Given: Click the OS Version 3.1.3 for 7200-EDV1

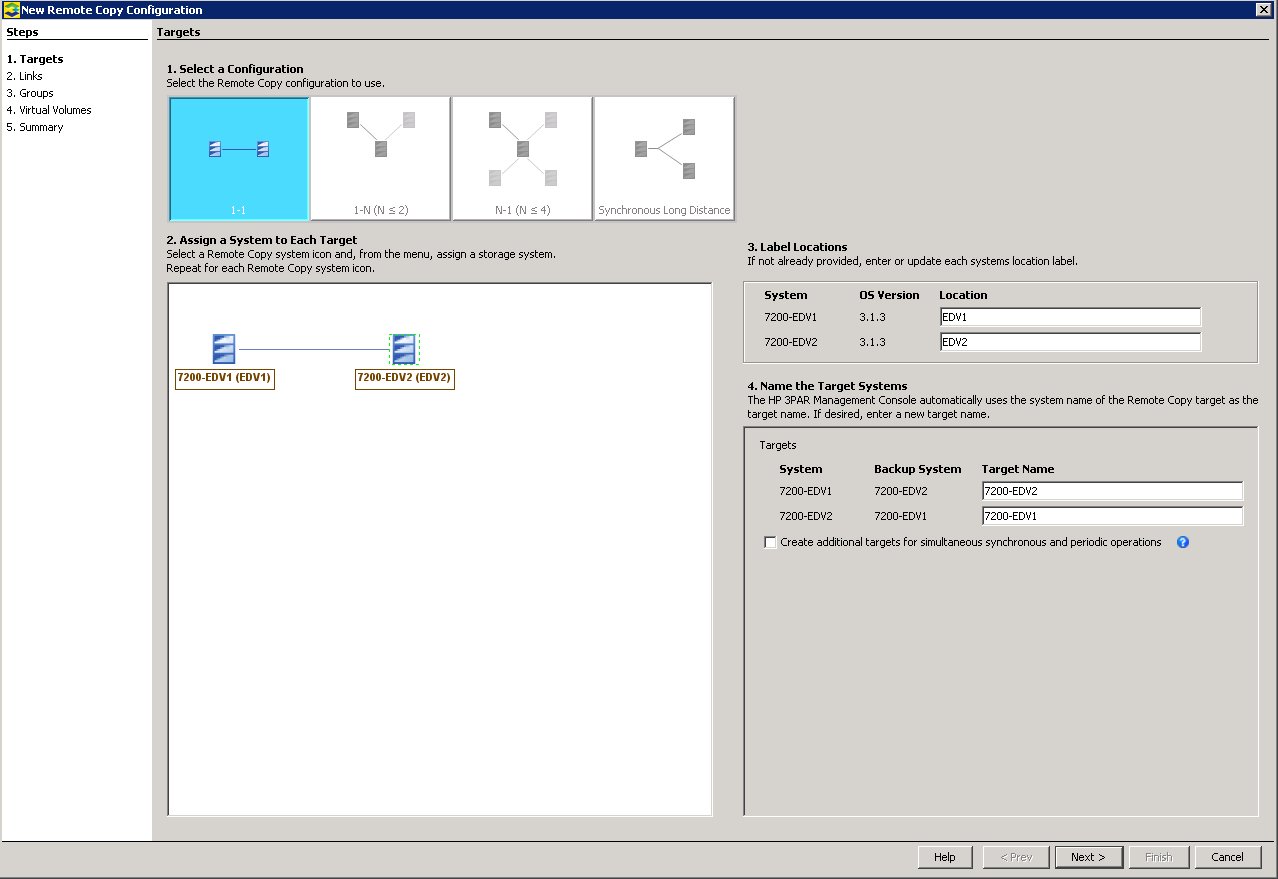Looking at the screenshot, I should point(873,317).
